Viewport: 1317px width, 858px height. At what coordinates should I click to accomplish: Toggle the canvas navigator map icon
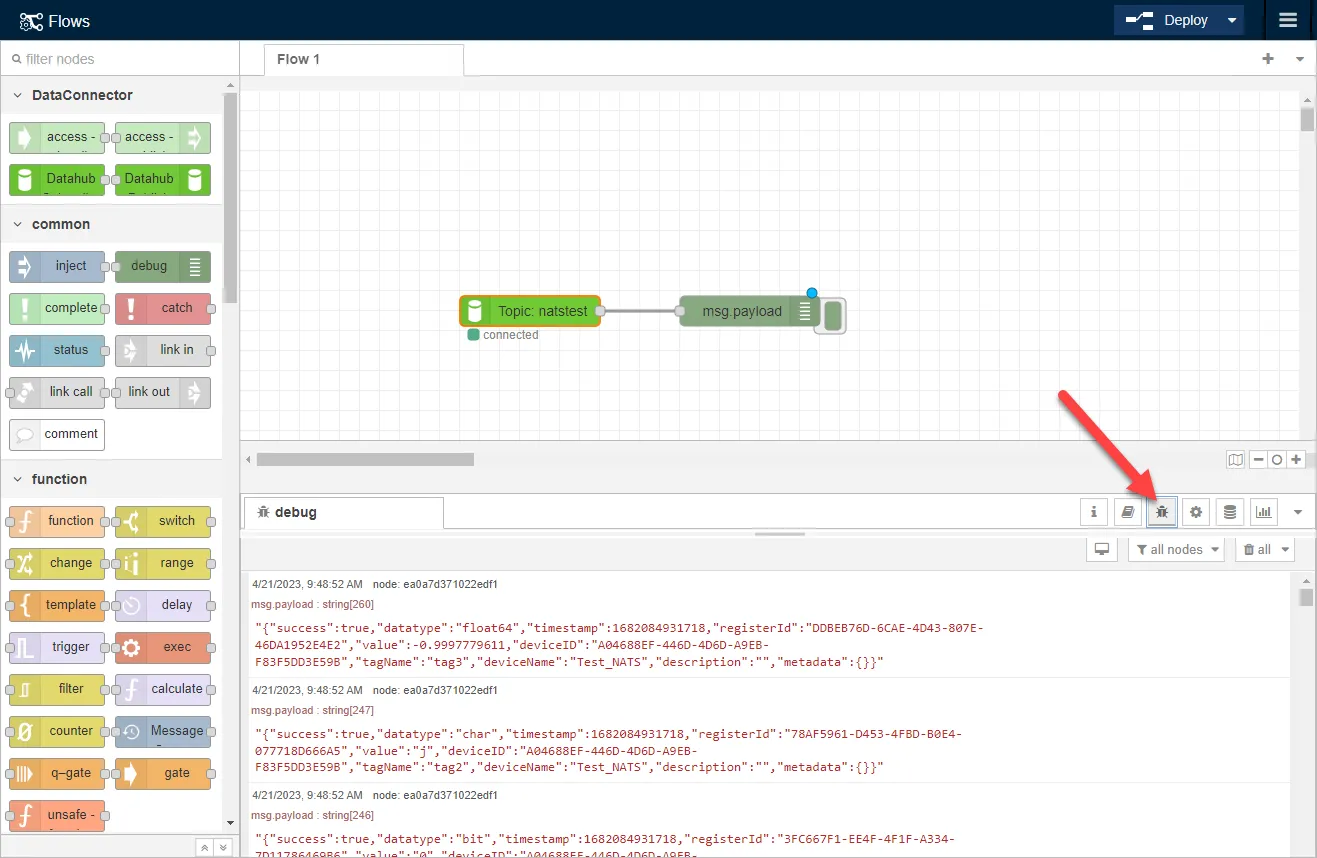pos(1236,460)
